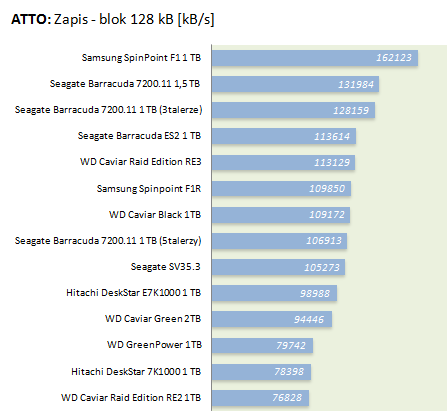Click the value 113614 in the chart
The image size is (448, 418).
[x=332, y=136]
